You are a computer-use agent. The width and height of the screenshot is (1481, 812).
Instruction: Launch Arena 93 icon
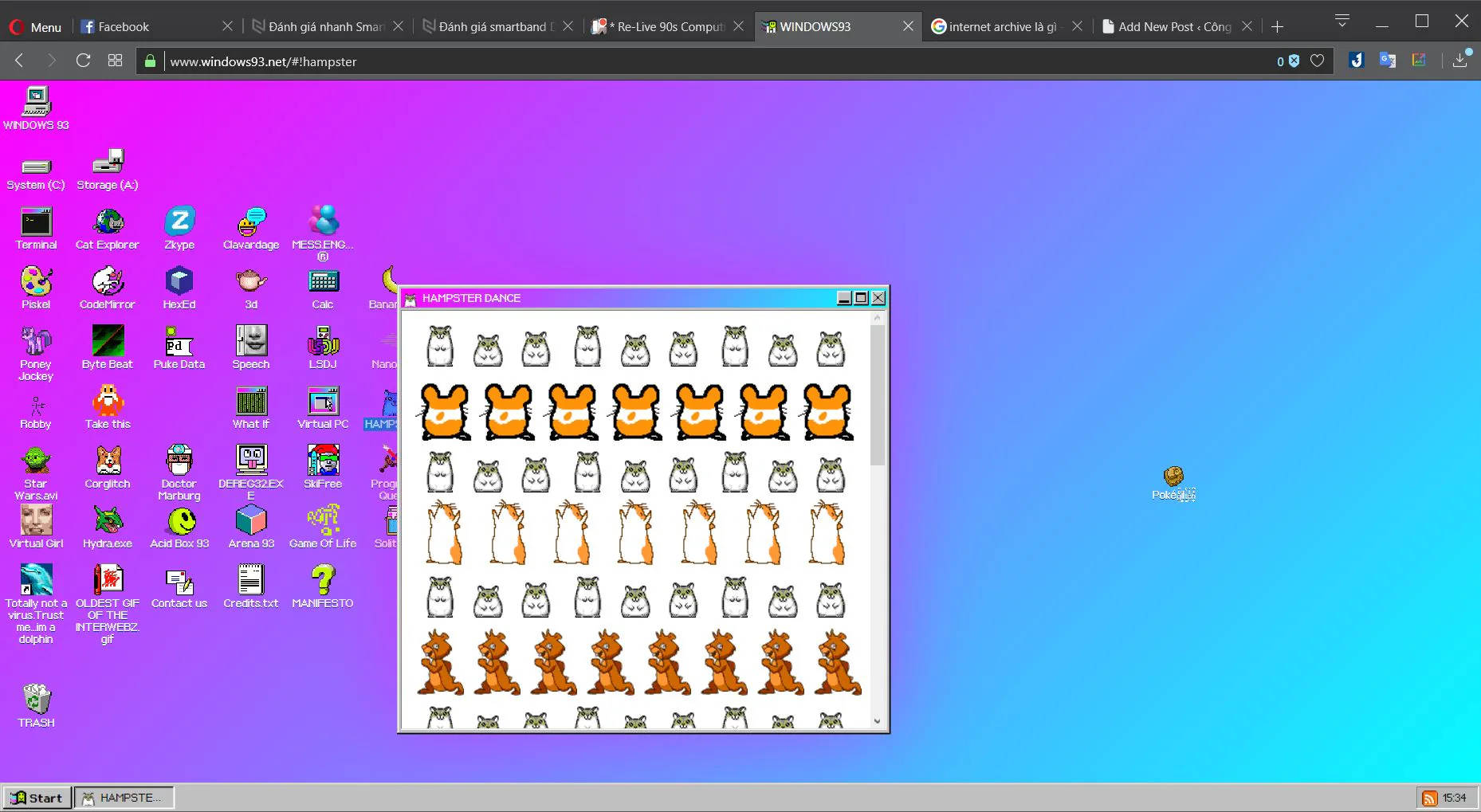click(x=251, y=528)
